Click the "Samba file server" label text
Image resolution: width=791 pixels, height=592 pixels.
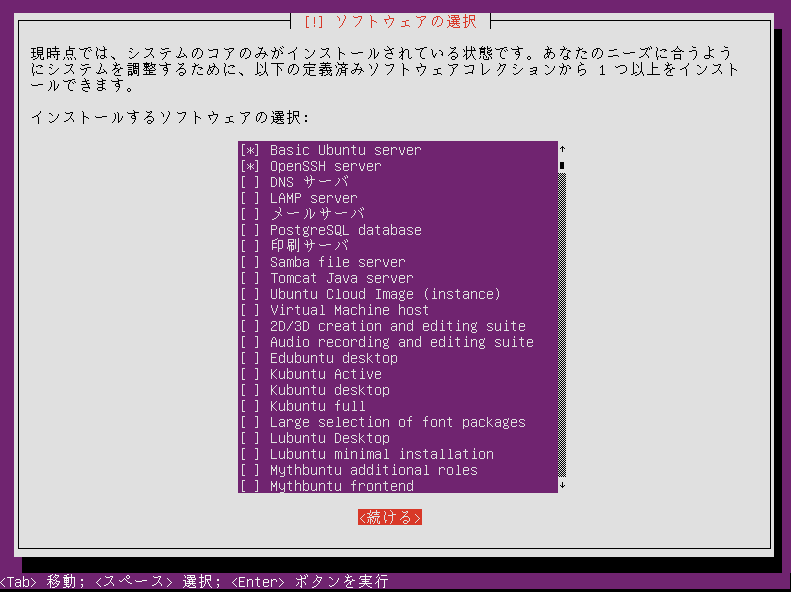click(337, 262)
